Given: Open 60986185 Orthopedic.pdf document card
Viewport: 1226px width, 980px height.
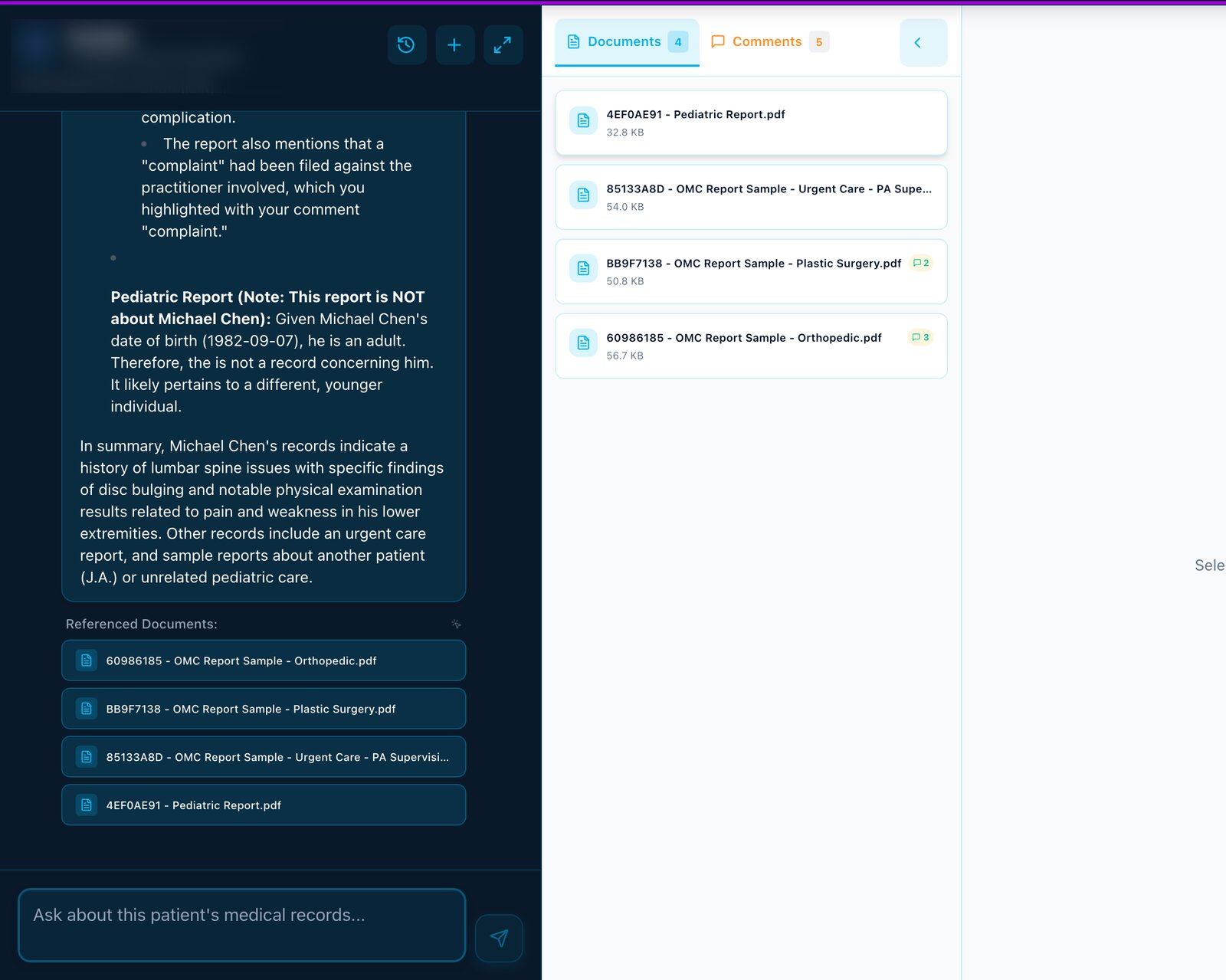Looking at the screenshot, I should tap(751, 346).
